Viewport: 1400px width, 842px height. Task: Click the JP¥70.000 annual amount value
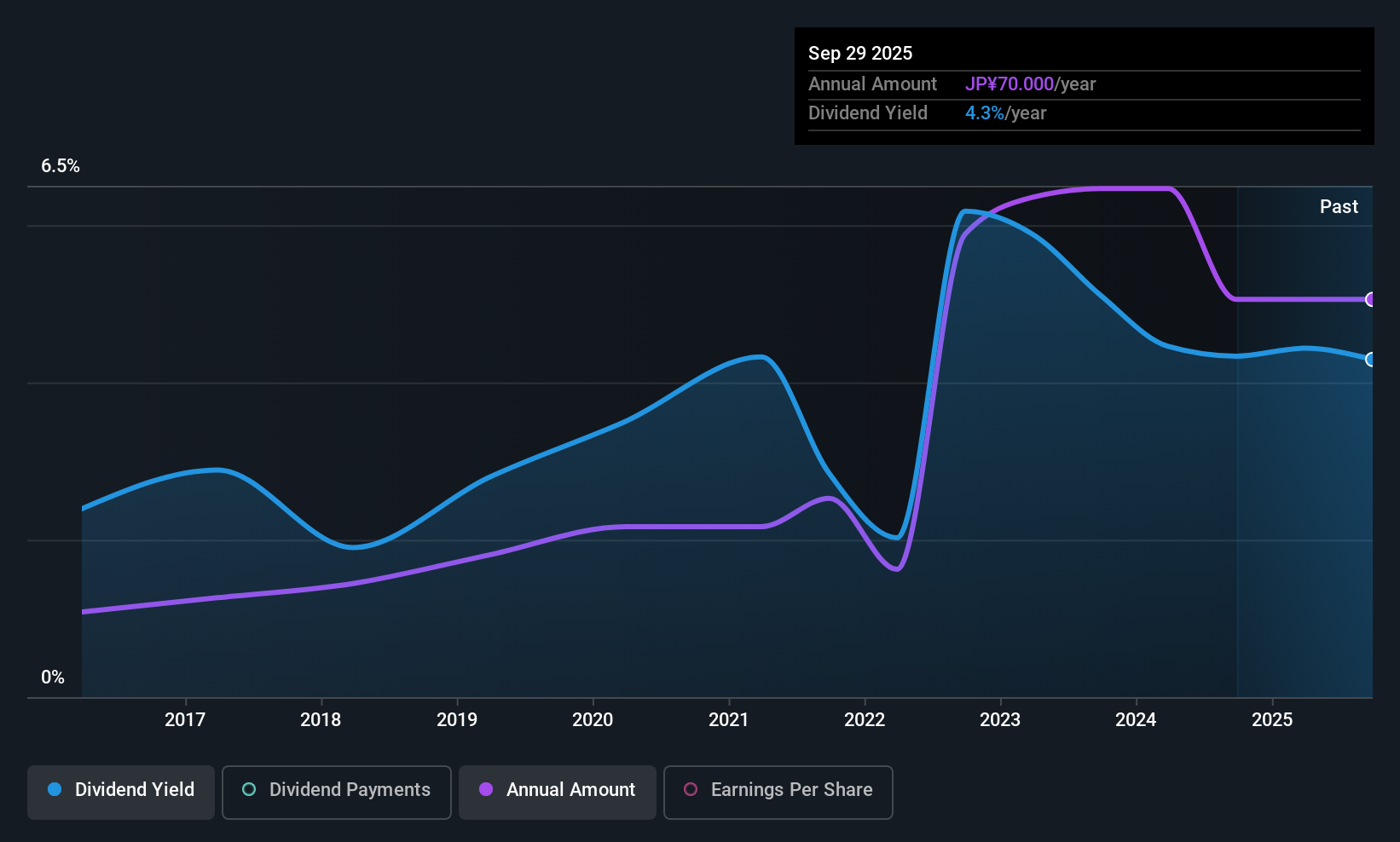(1010, 84)
